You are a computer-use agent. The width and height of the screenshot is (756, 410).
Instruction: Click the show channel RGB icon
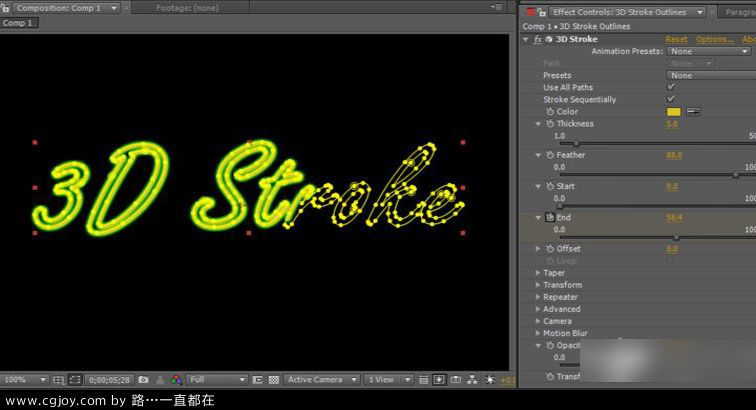(x=176, y=380)
